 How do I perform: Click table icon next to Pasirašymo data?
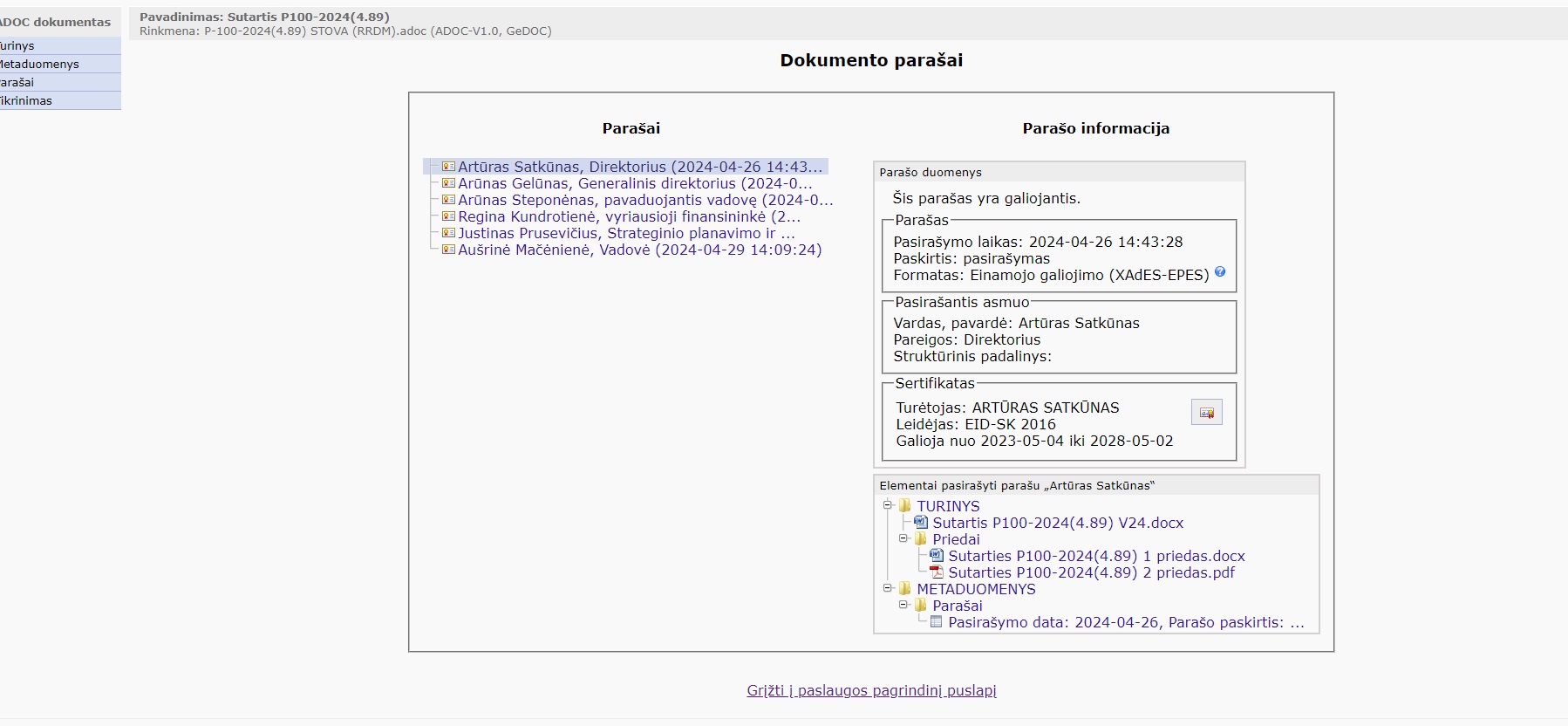coord(937,622)
